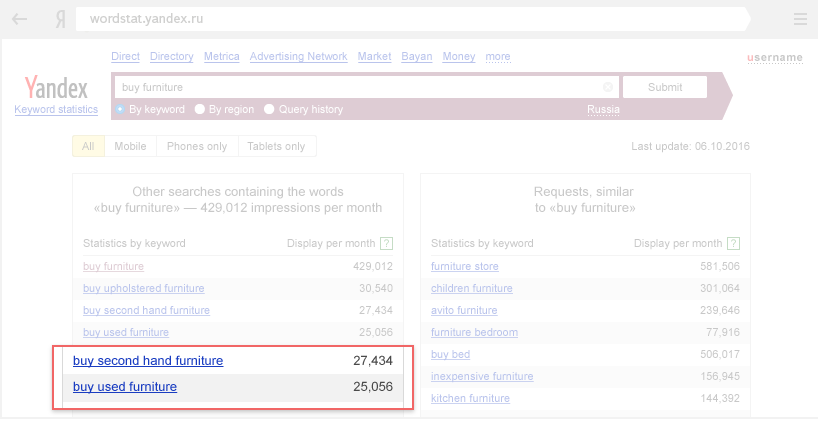Open the faded buy furniture keyword link
Screen dimensions: 818x423
click(x=113, y=266)
